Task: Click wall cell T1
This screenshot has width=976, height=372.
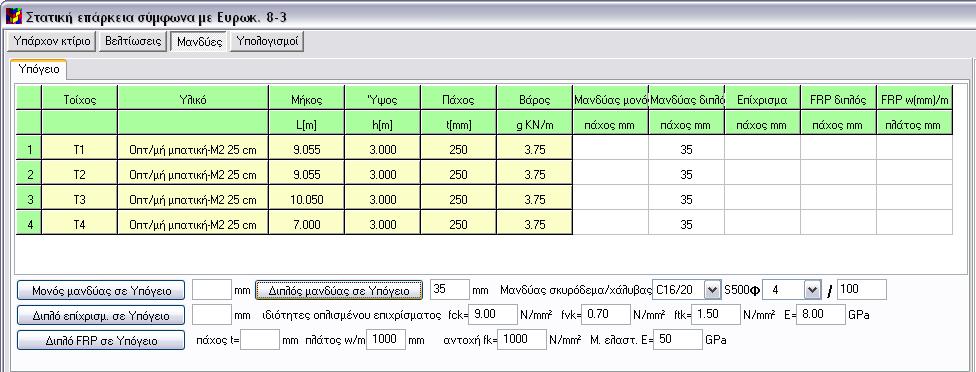Action: [x=80, y=149]
